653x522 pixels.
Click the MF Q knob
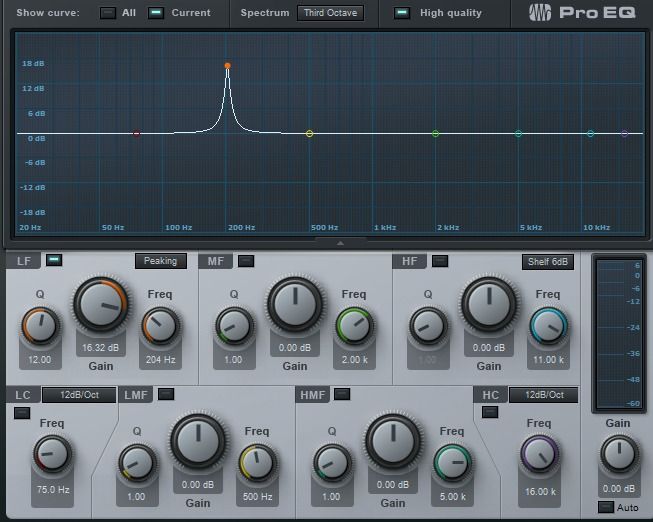click(234, 326)
